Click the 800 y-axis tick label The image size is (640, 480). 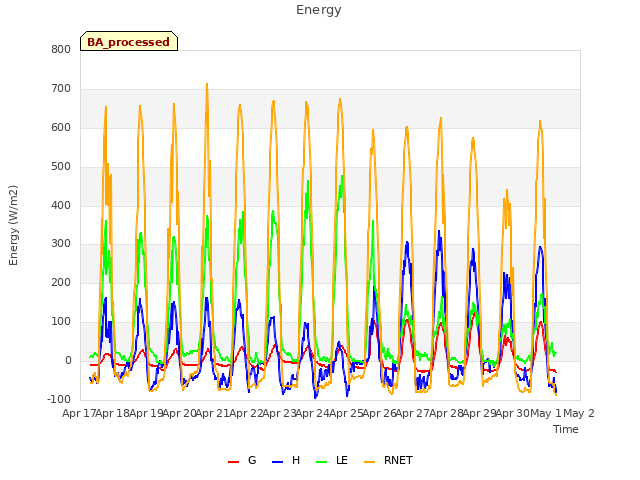pyautogui.click(x=61, y=49)
